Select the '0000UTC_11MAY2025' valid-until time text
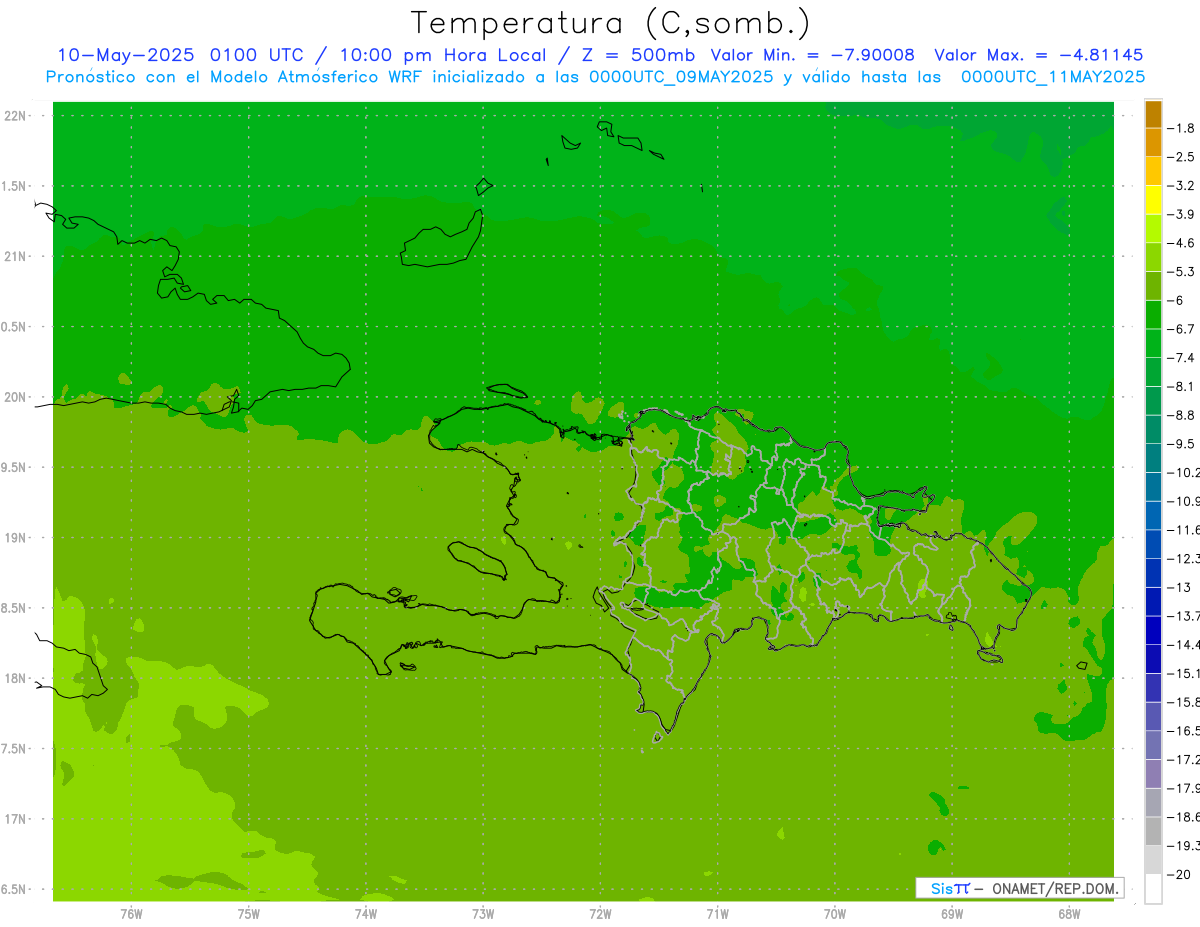1200x927 pixels. (x=1052, y=76)
